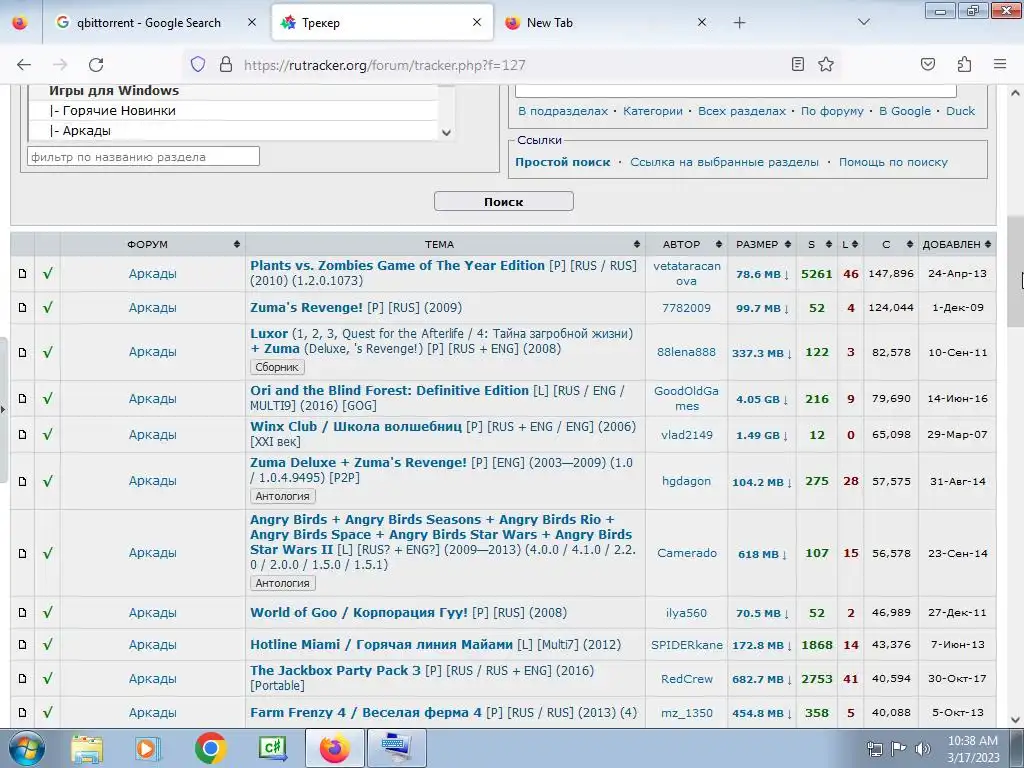
Task: Sort table by ТЕМА column
Action: point(440,244)
